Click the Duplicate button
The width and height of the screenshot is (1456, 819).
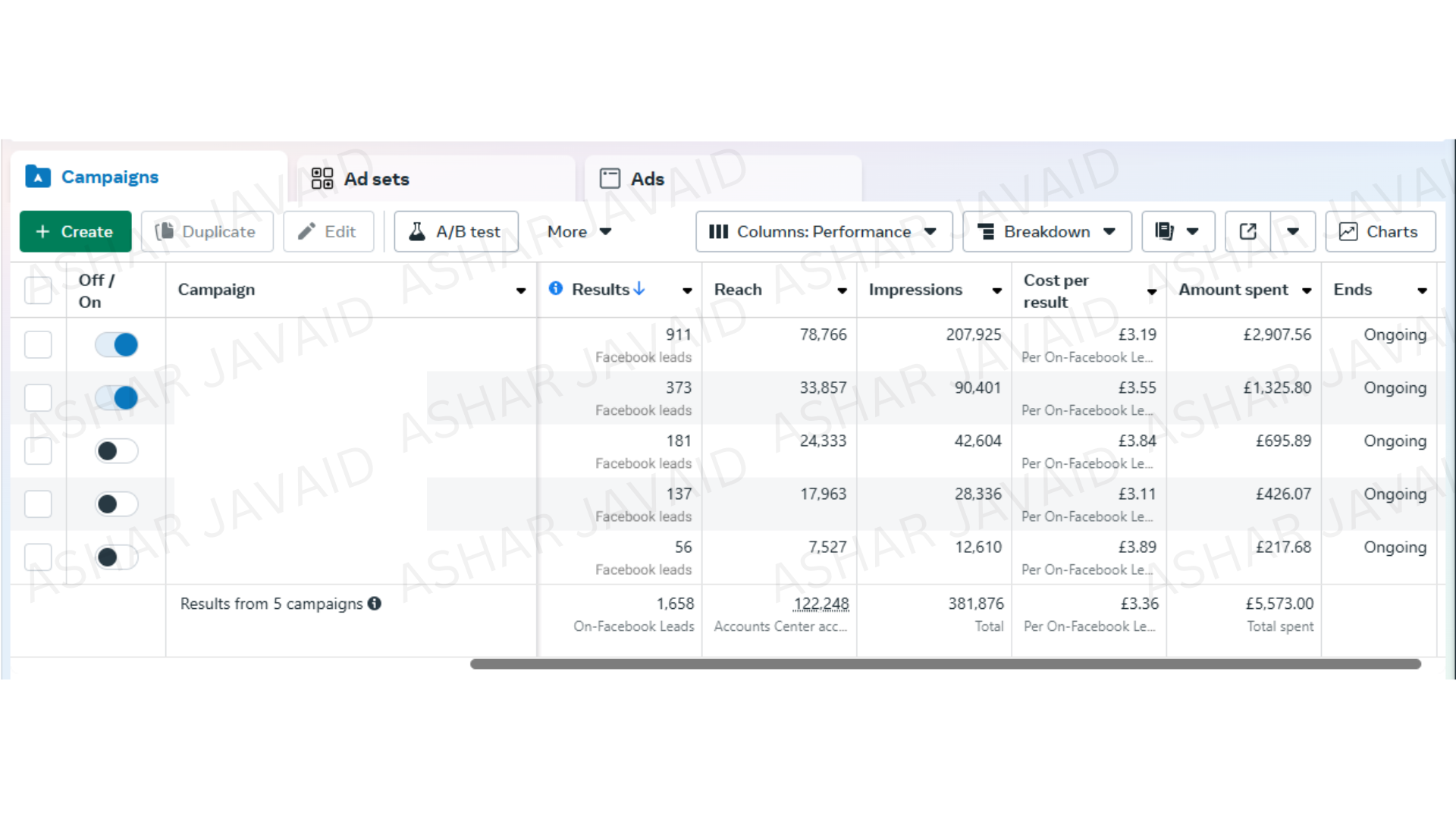tap(206, 231)
